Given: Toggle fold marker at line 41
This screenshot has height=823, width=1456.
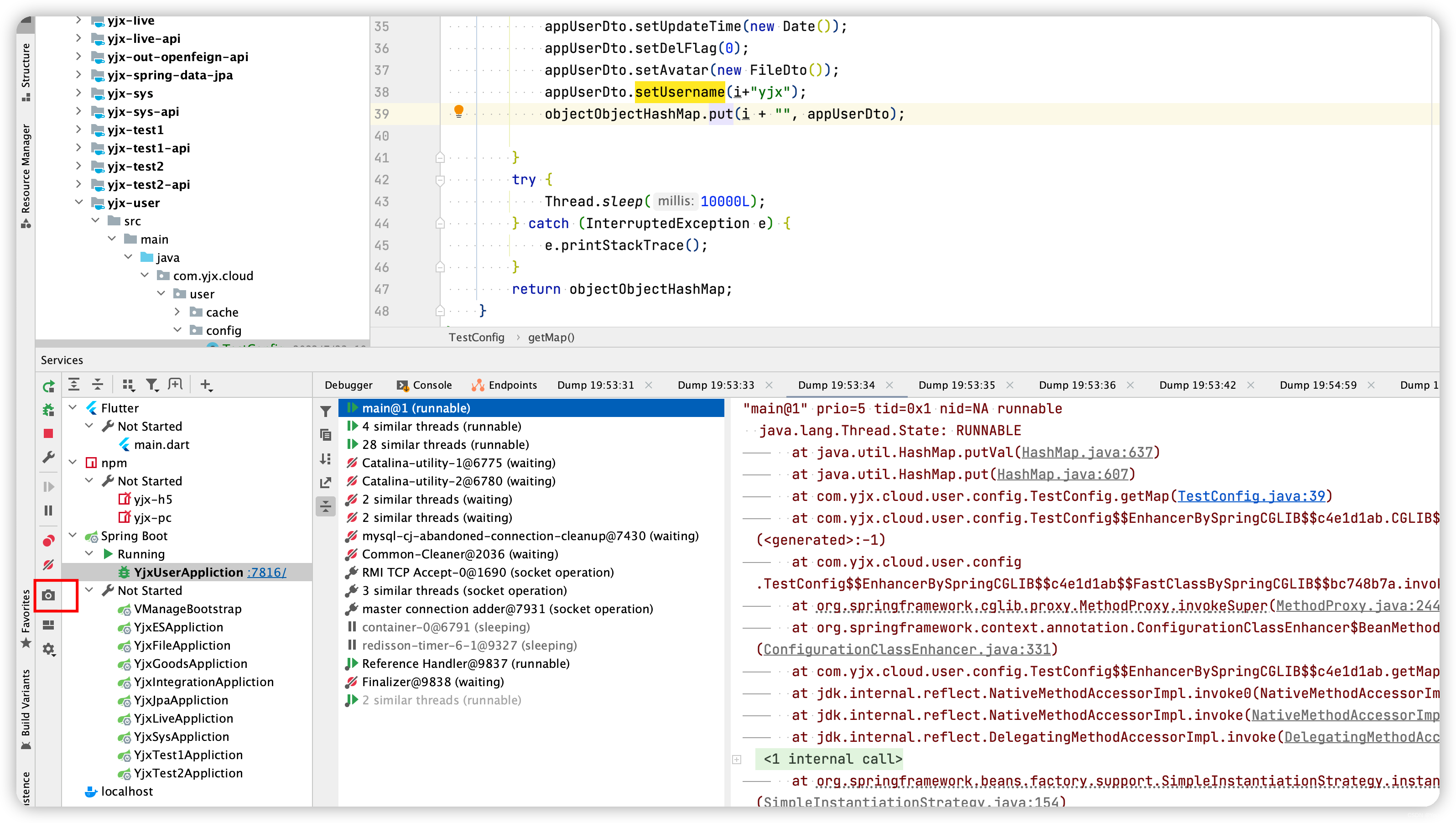Looking at the screenshot, I should (x=440, y=158).
